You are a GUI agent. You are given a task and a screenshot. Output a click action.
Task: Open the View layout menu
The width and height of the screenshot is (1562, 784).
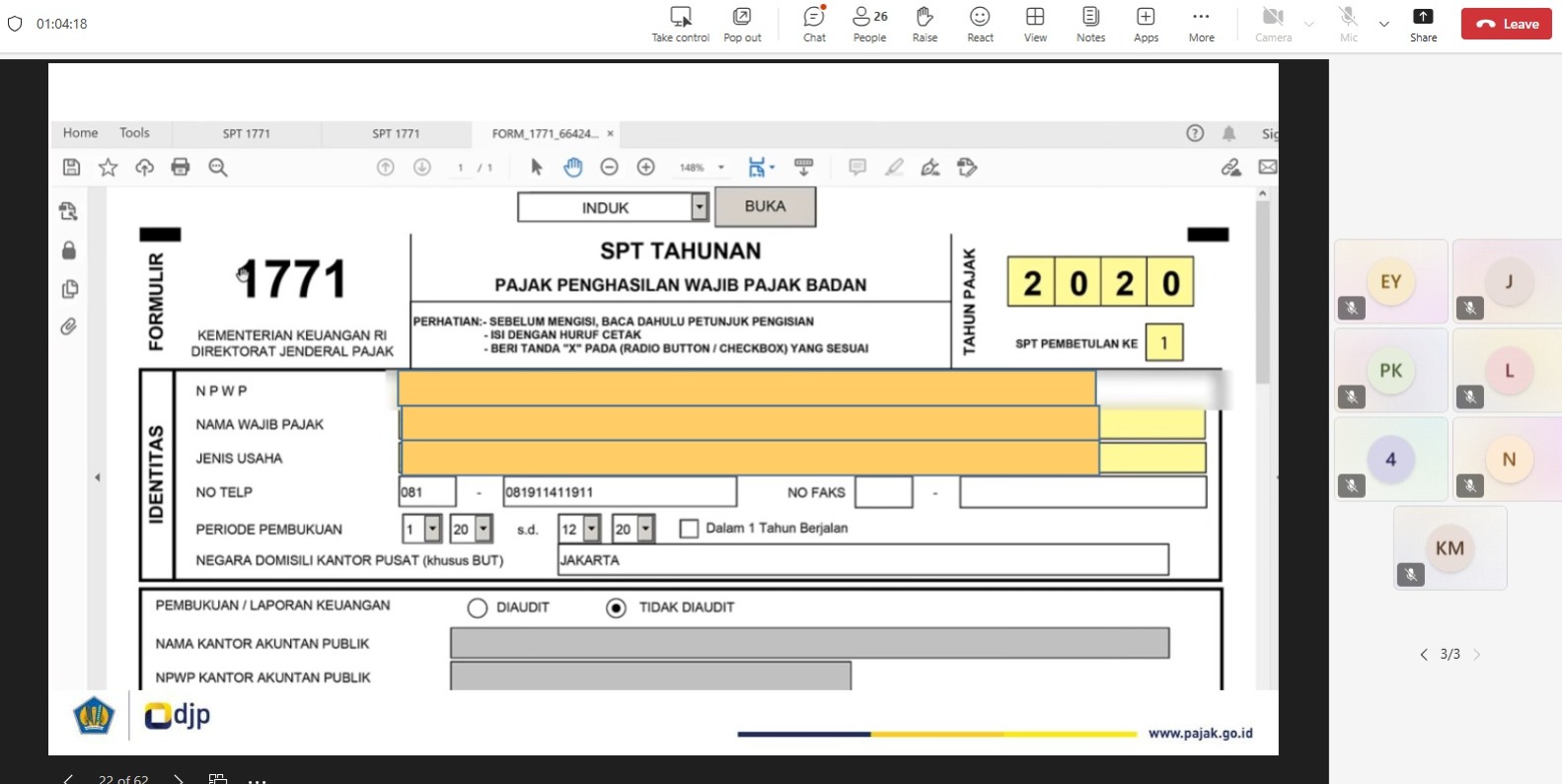(1035, 24)
